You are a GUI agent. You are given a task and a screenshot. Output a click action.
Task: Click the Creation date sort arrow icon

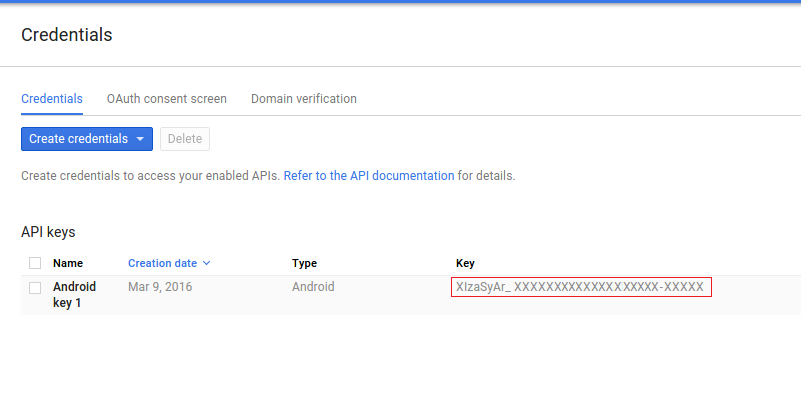(x=206, y=263)
